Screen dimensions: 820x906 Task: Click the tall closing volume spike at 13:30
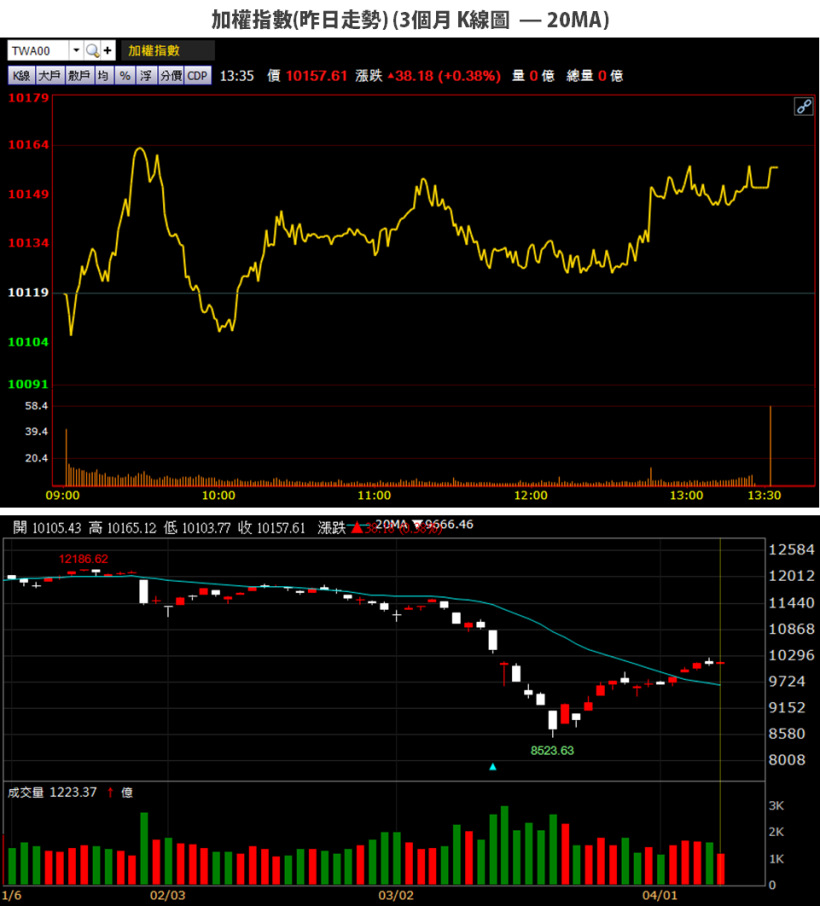[x=770, y=445]
